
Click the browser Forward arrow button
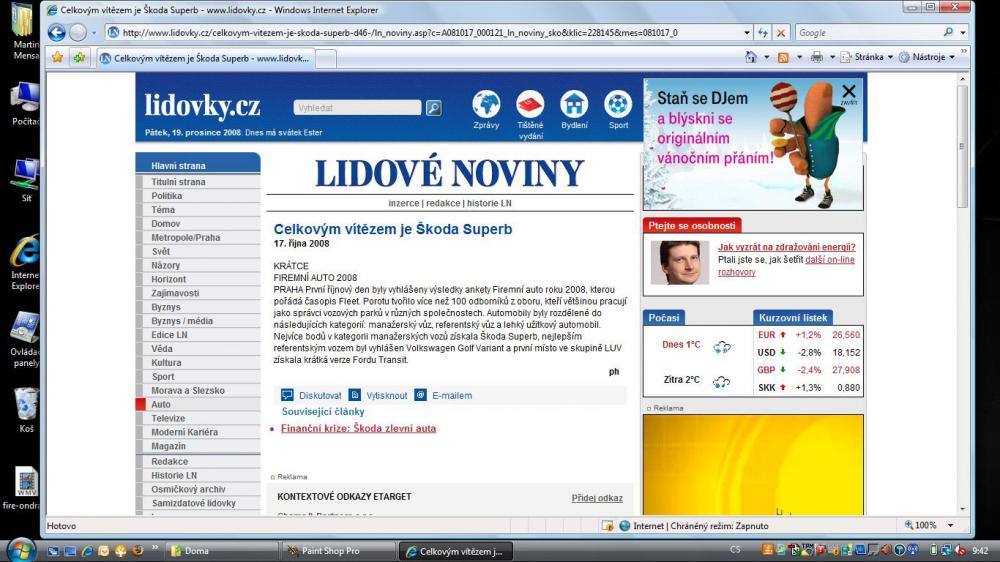(78, 32)
